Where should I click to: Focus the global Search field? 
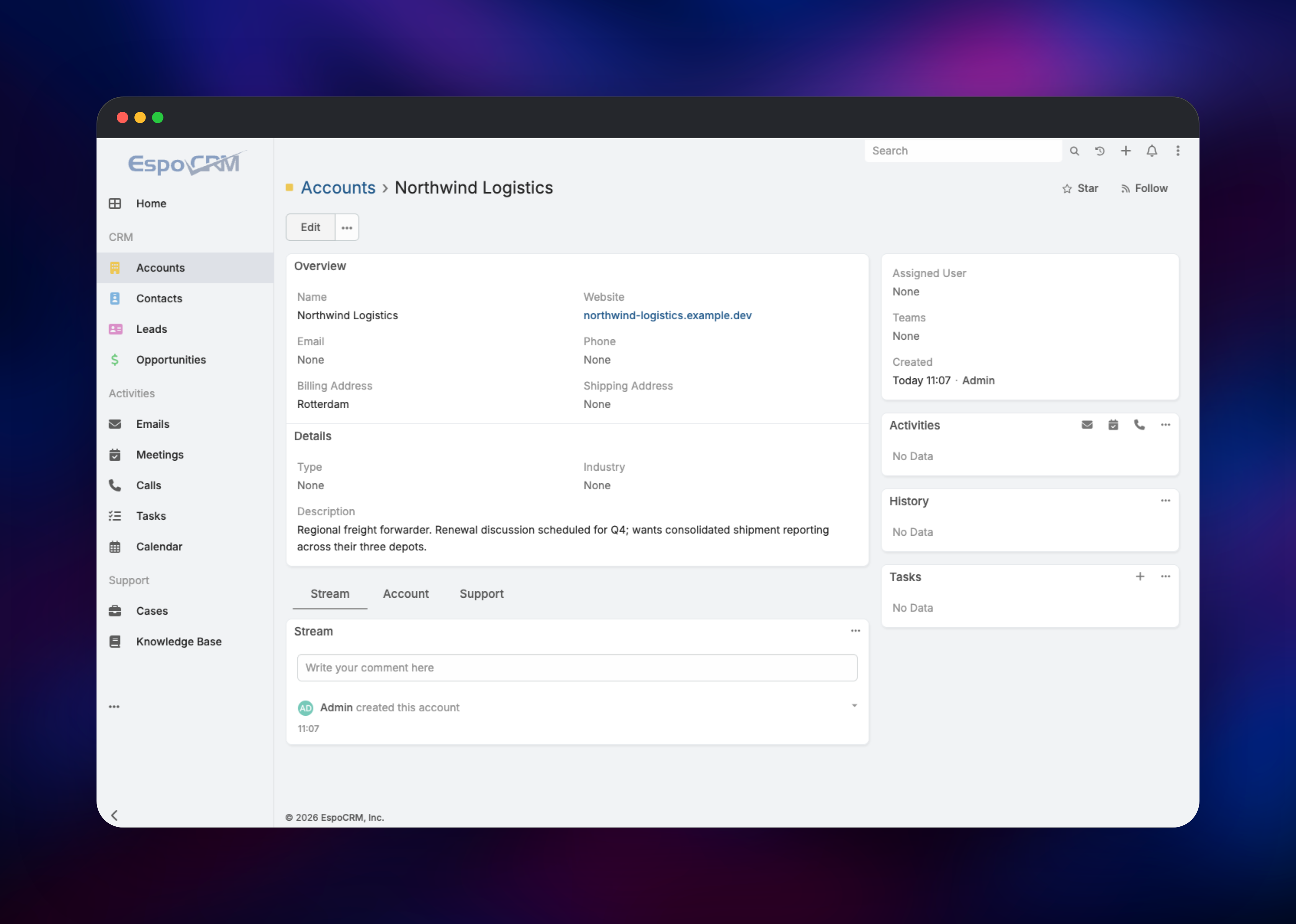point(963,151)
